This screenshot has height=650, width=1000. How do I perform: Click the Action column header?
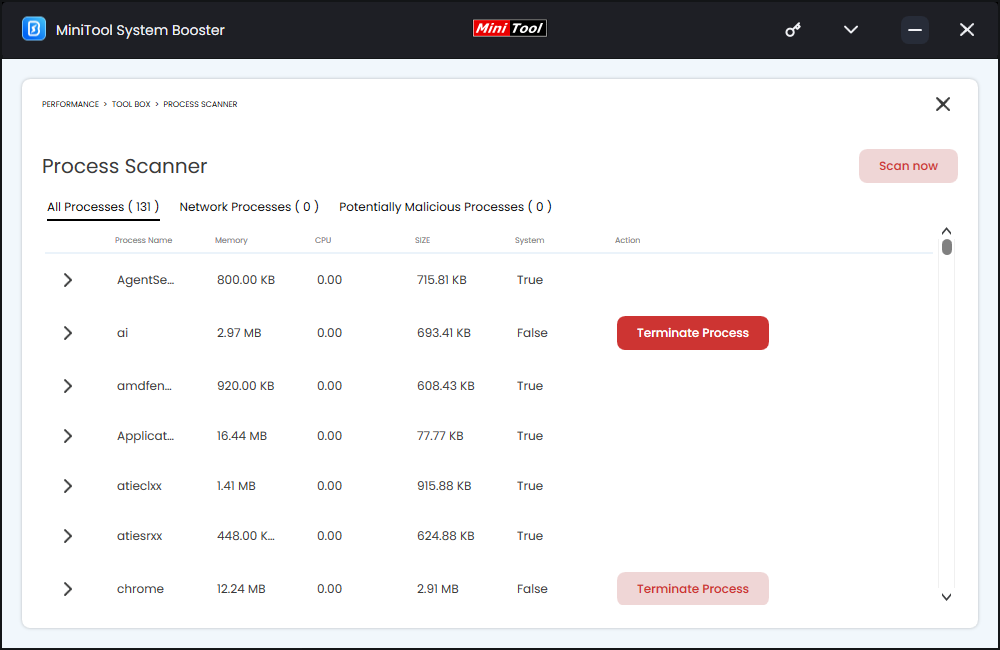628,240
